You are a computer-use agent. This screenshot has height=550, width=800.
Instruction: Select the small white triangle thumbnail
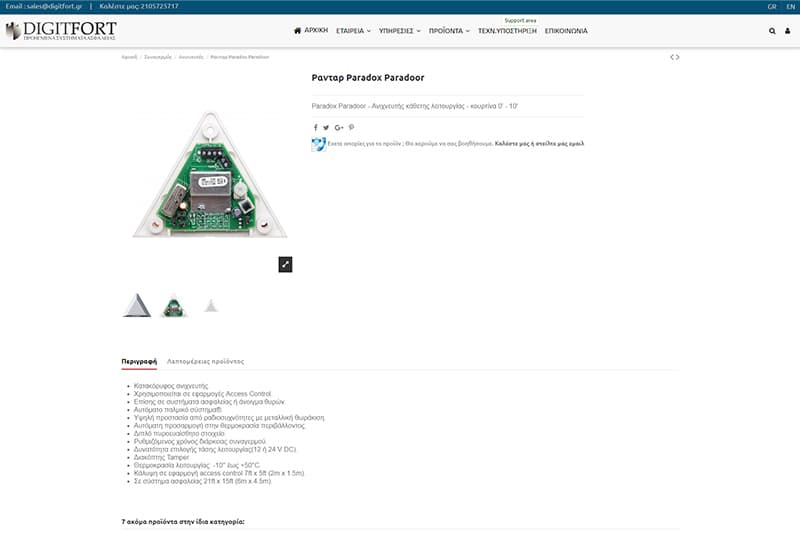coord(211,306)
